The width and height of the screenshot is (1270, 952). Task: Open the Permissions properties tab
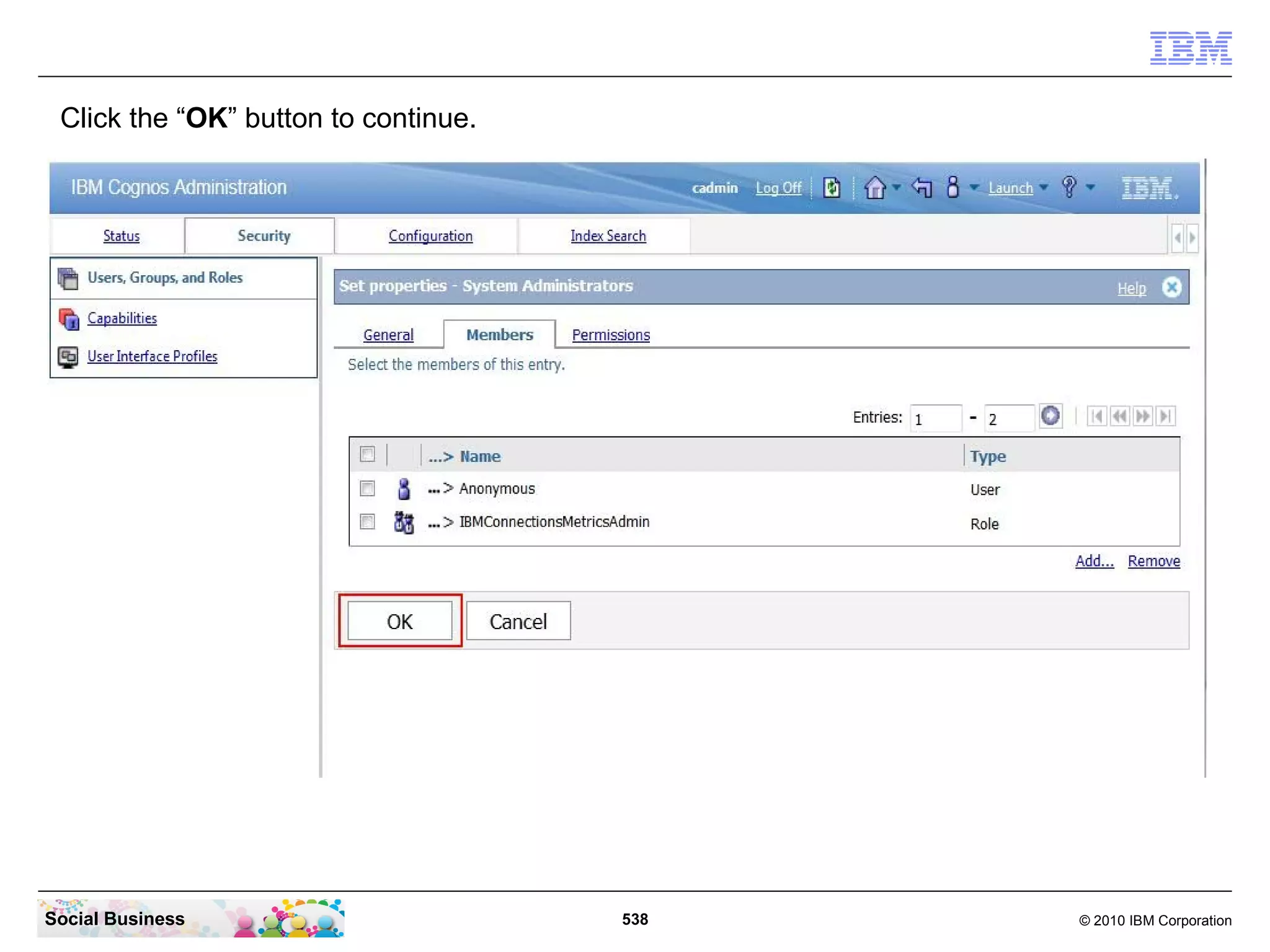point(611,335)
